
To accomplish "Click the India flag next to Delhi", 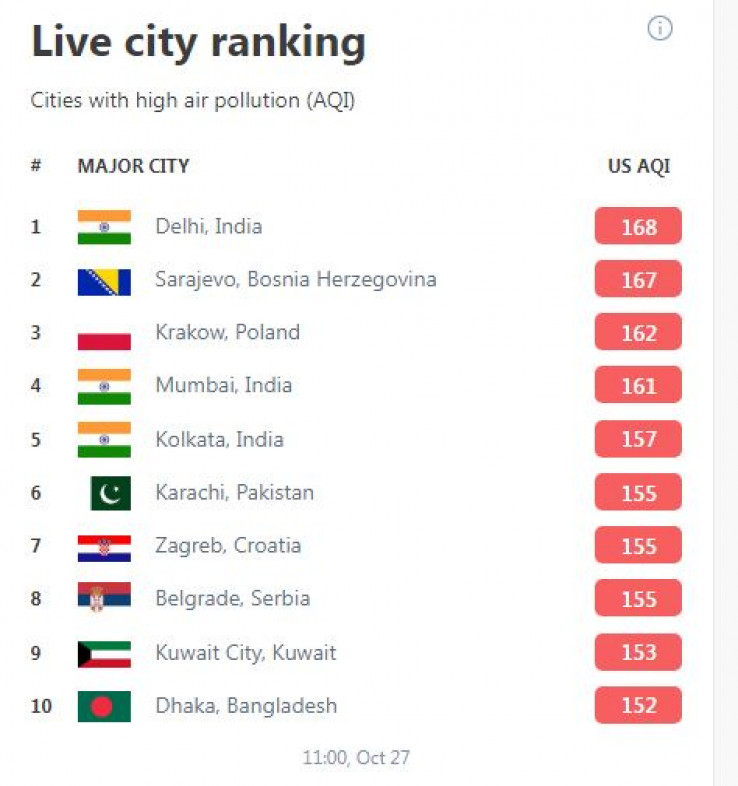I will pyautogui.click(x=104, y=227).
